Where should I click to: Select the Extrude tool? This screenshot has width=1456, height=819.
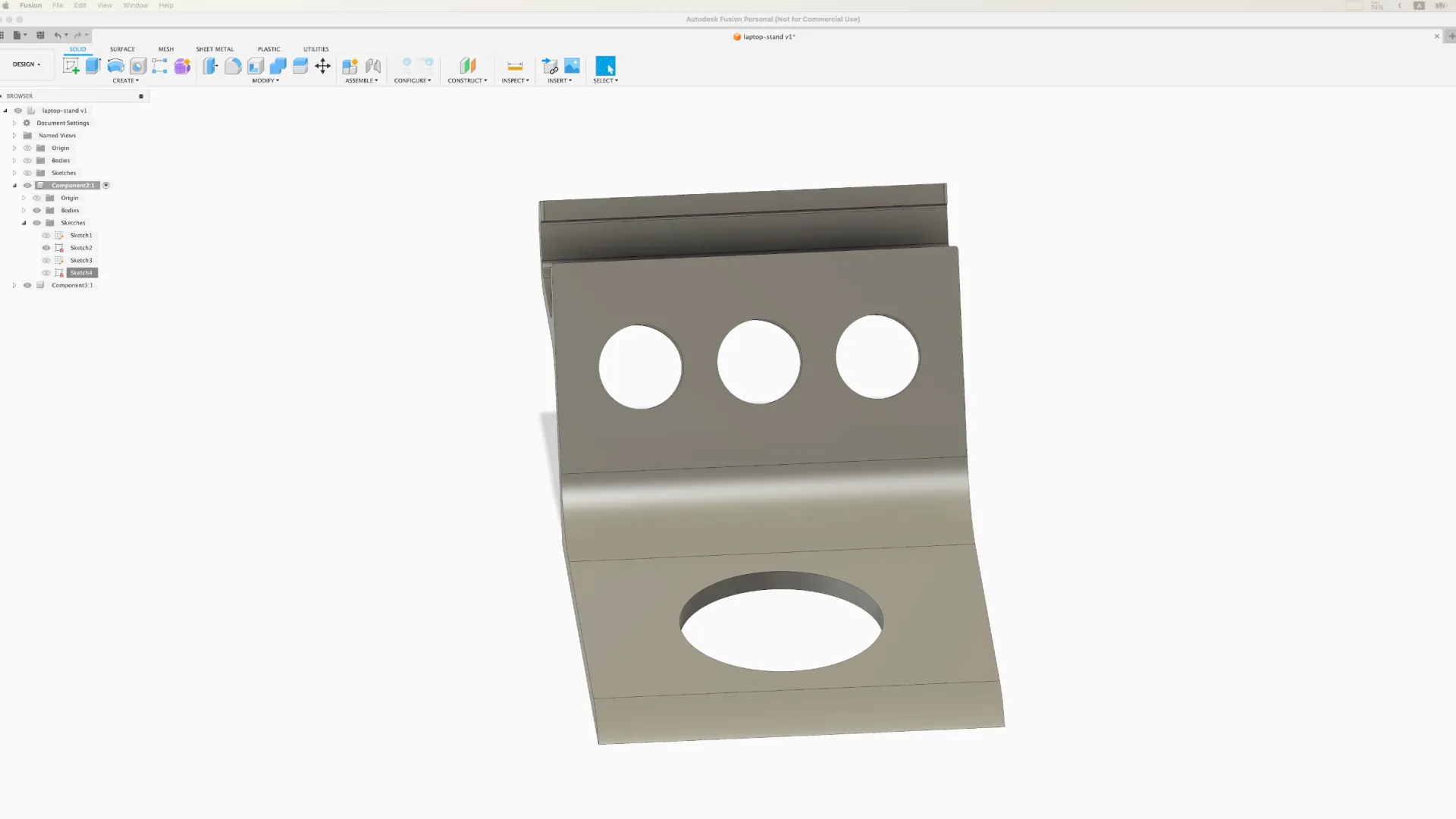click(x=93, y=66)
